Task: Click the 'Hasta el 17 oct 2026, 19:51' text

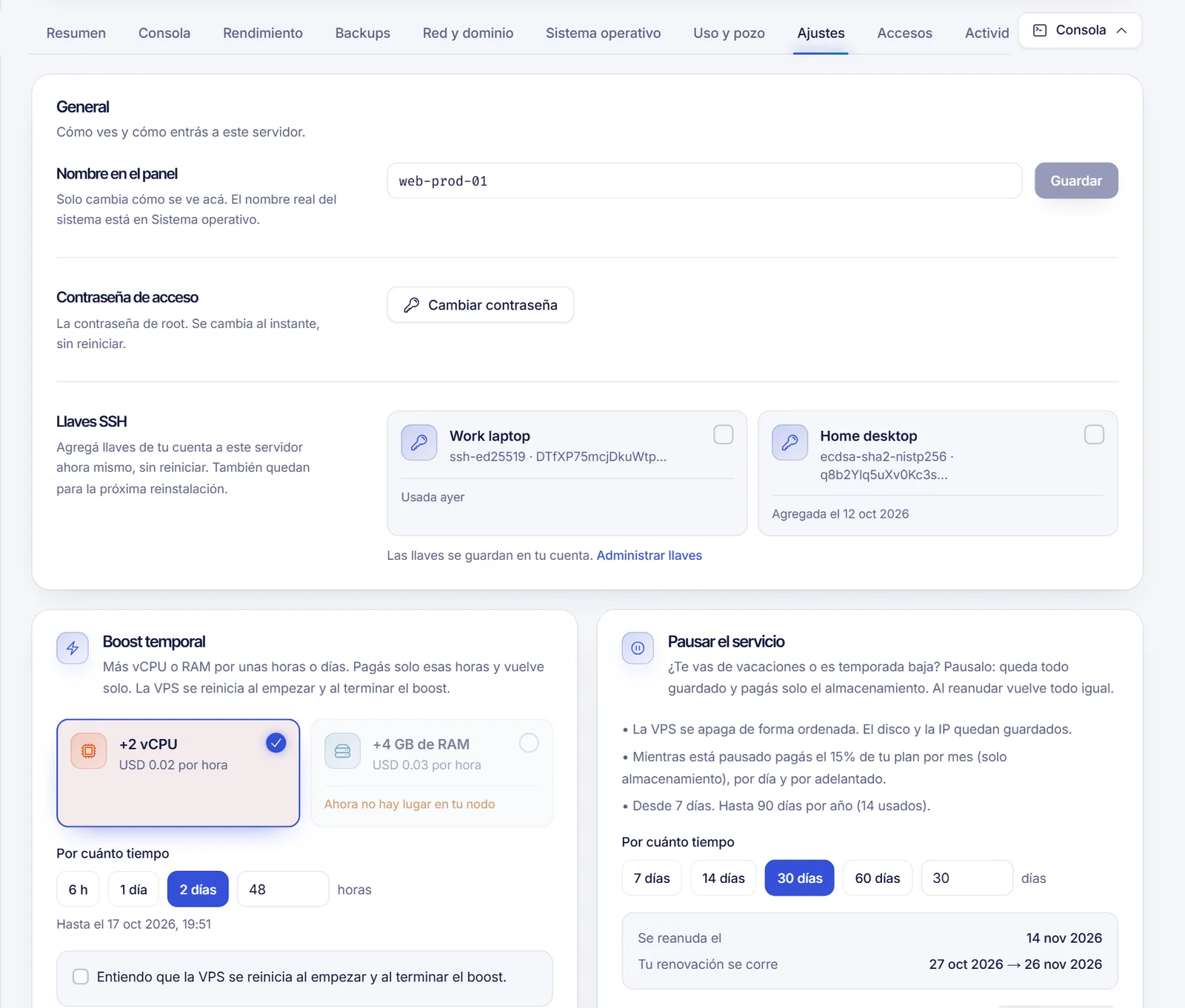Action: point(134,924)
